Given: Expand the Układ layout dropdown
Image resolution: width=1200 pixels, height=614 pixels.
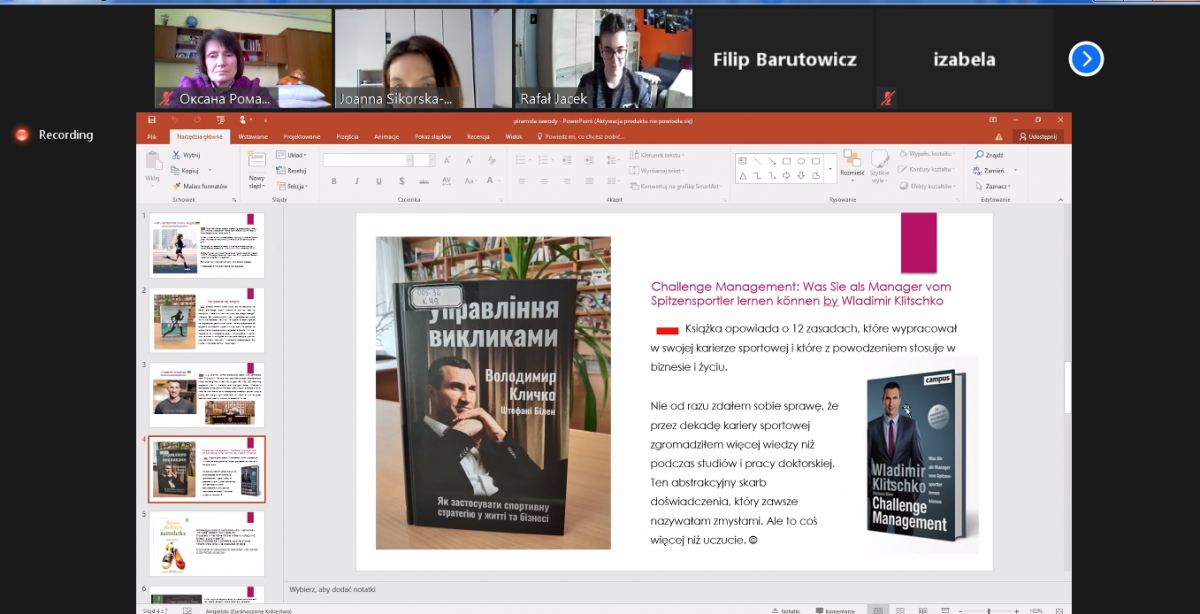Looking at the screenshot, I should pos(296,156).
